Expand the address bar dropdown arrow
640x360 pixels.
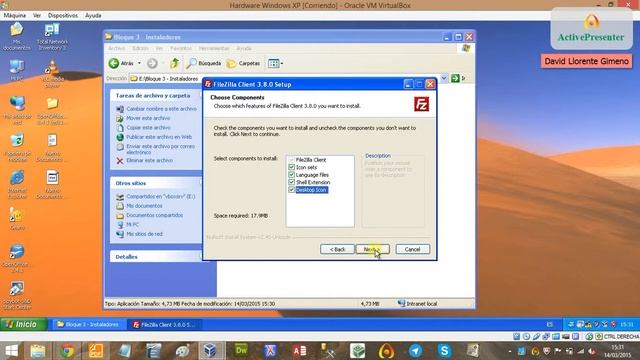tap(444, 78)
